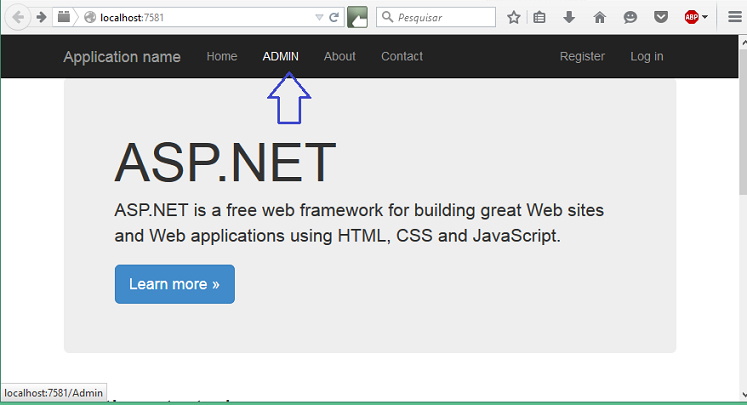Click the green page thumbnail toolbar icon
Screen dimensions: 747x405
point(357,17)
